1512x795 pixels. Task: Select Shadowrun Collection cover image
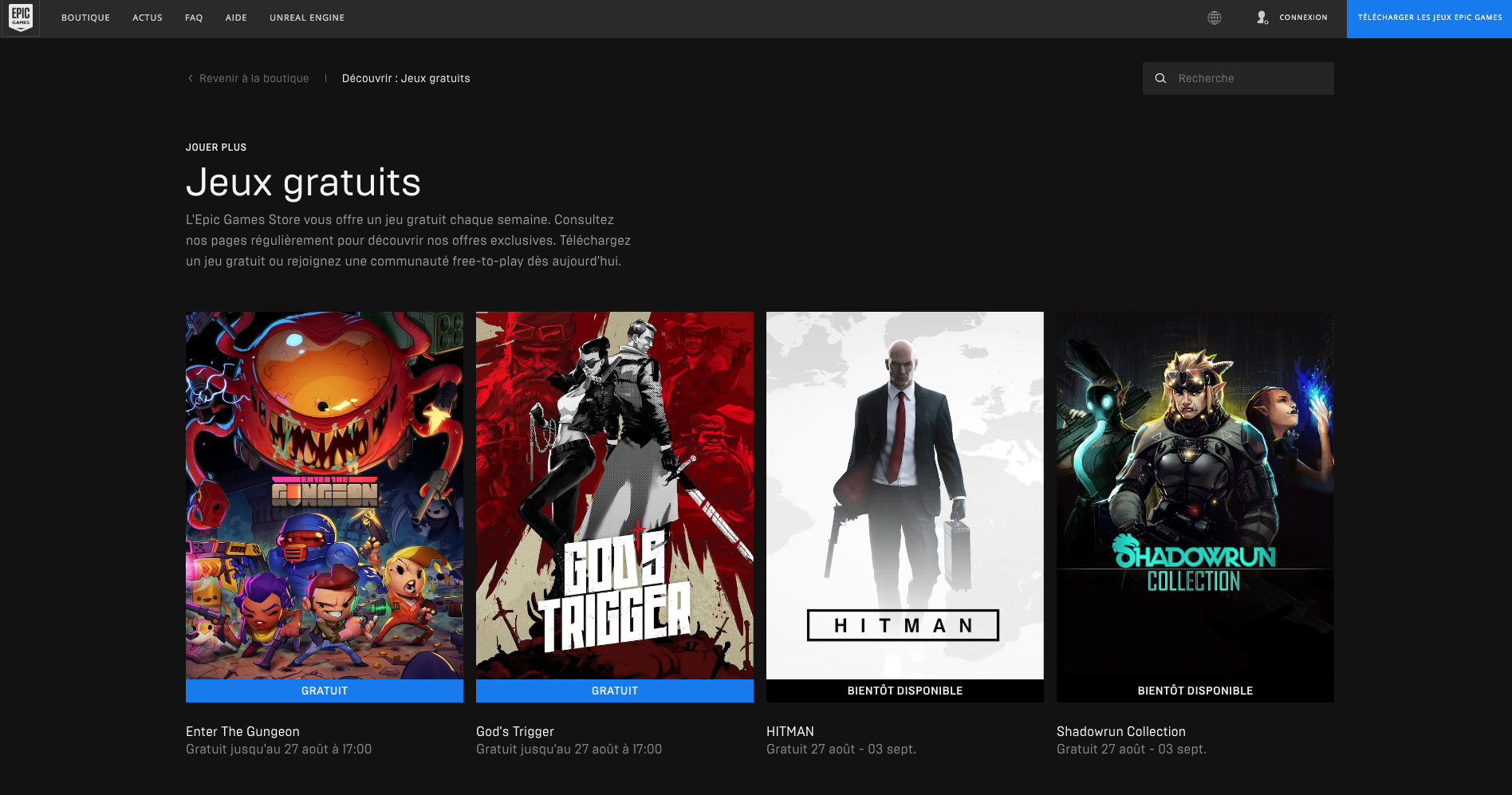tap(1195, 495)
